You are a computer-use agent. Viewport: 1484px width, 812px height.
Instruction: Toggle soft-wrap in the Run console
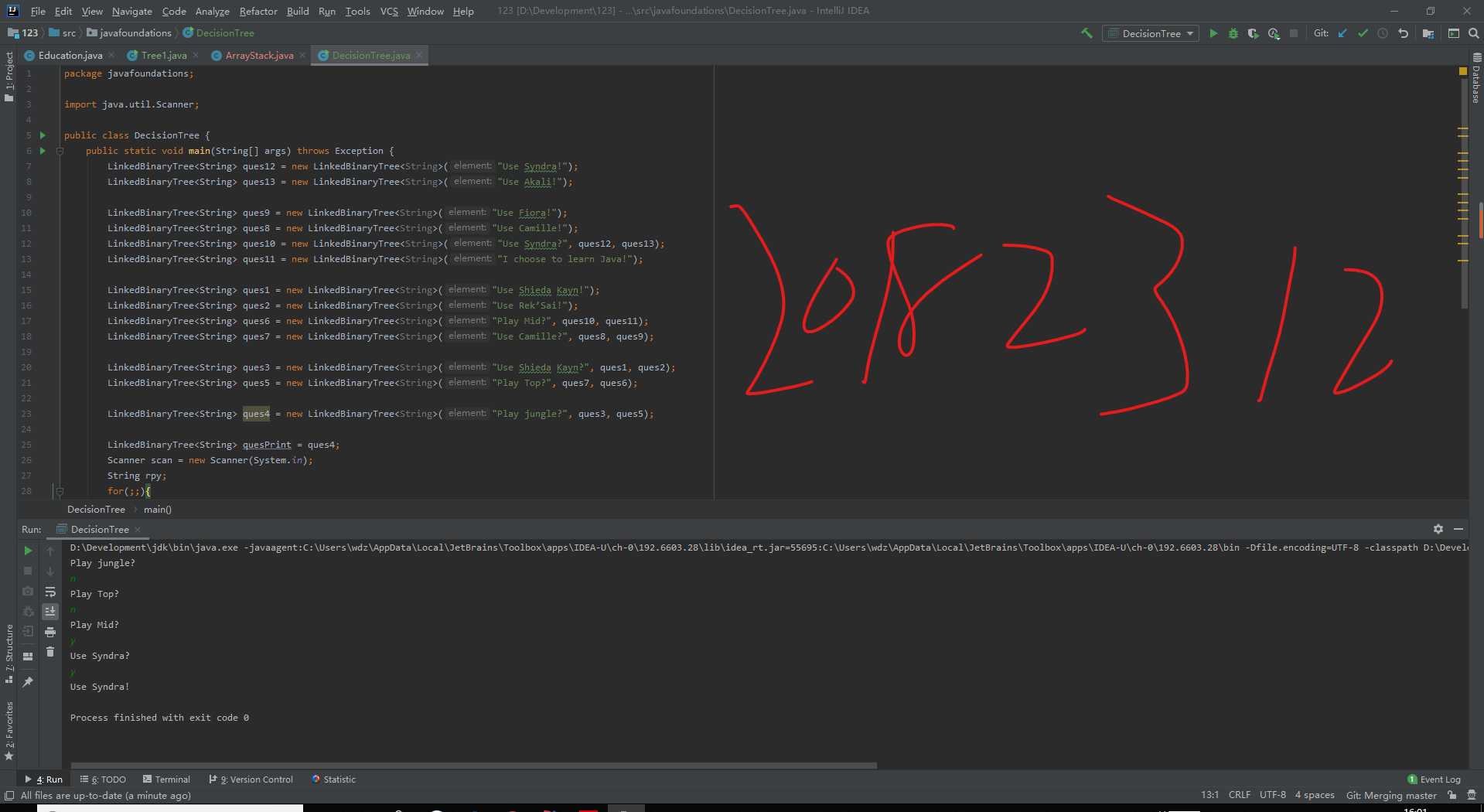tap(50, 592)
